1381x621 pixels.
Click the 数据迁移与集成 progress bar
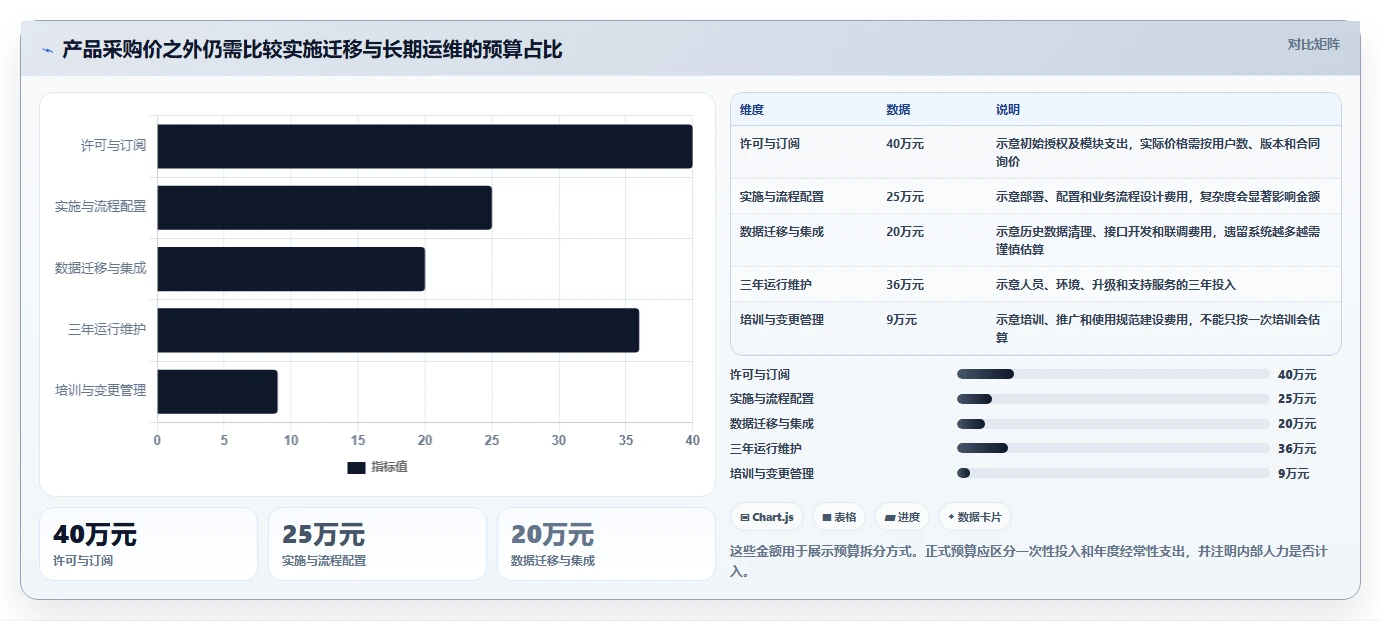point(1113,424)
